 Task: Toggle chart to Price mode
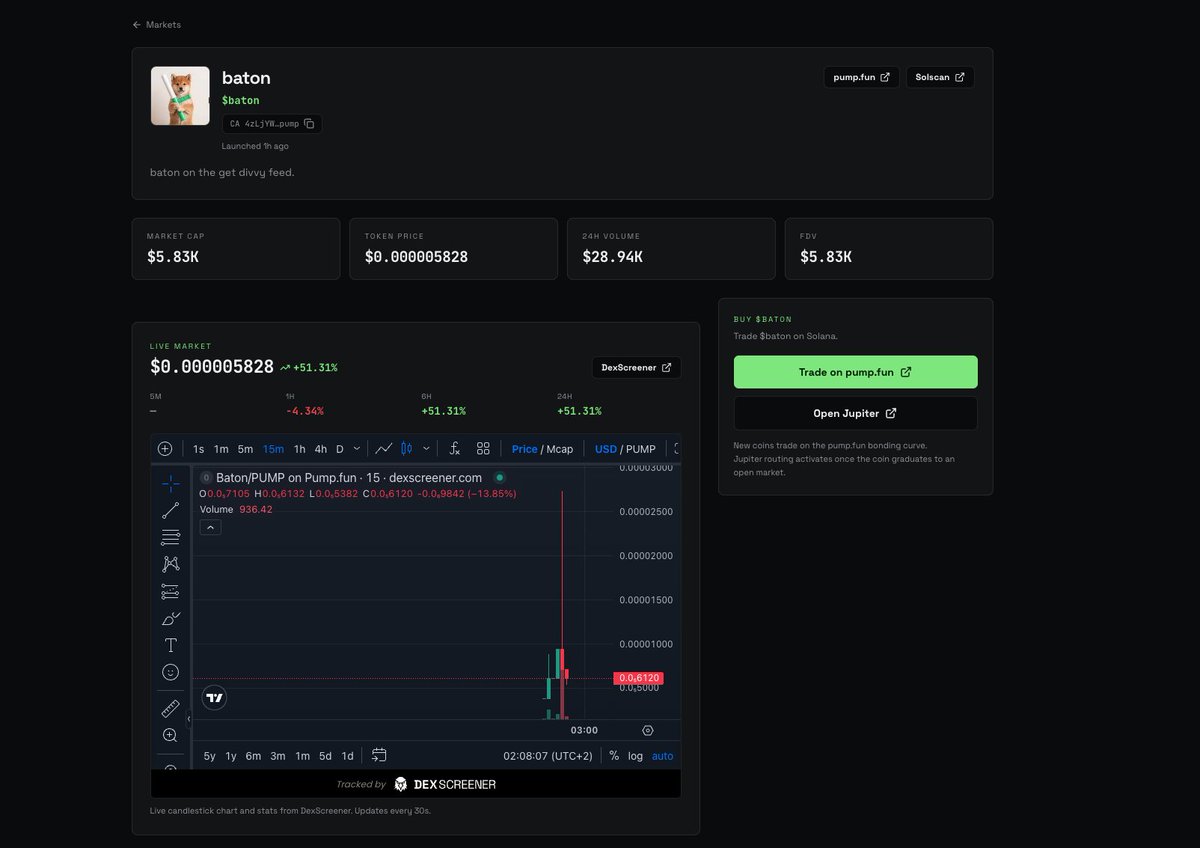(x=524, y=449)
